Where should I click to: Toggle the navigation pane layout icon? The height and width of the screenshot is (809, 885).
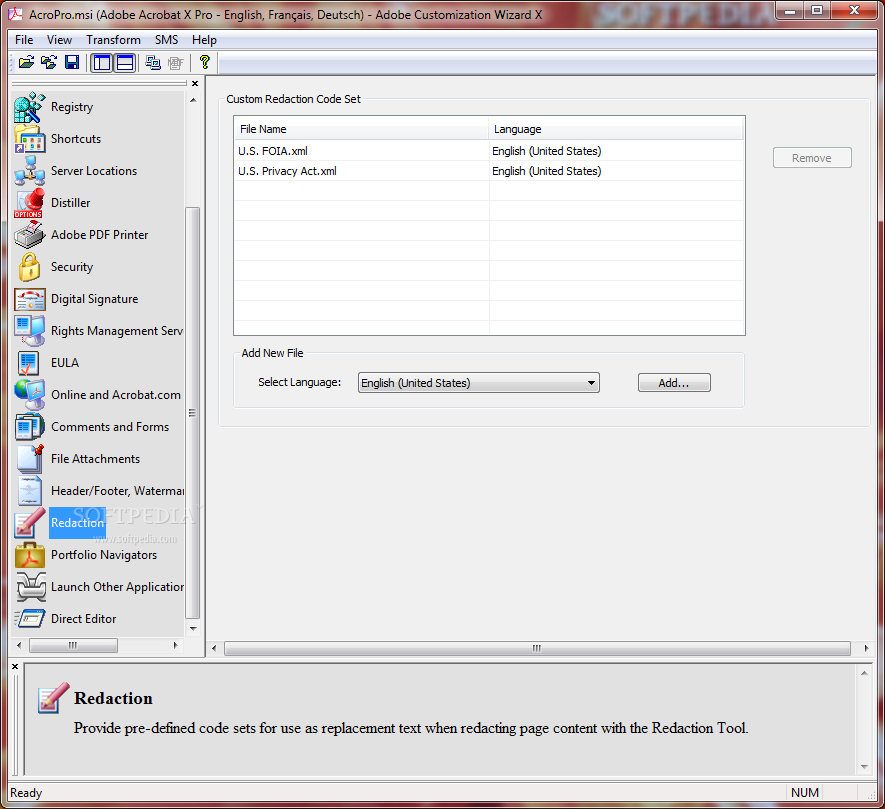[x=102, y=63]
